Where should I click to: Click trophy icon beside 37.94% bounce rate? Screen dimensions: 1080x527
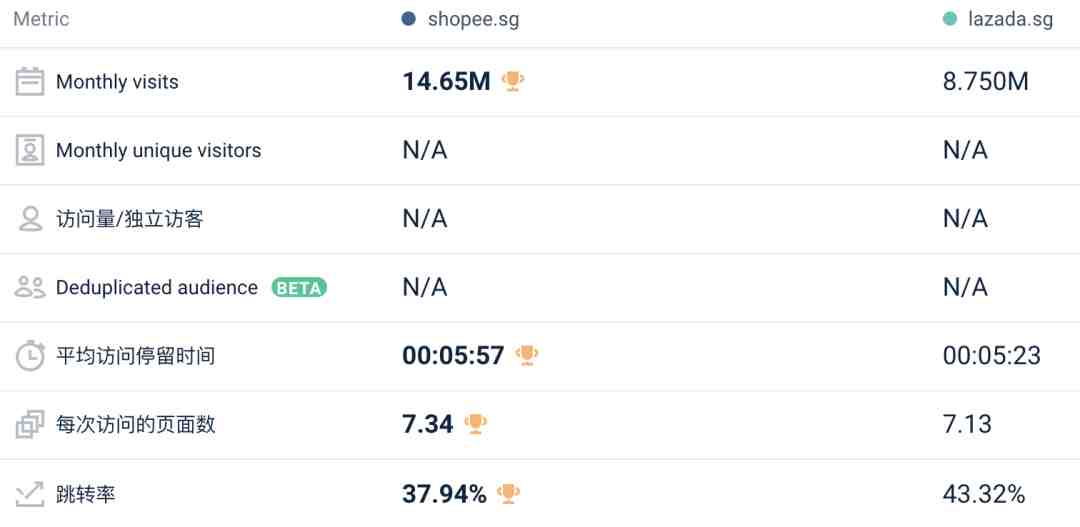(x=509, y=493)
